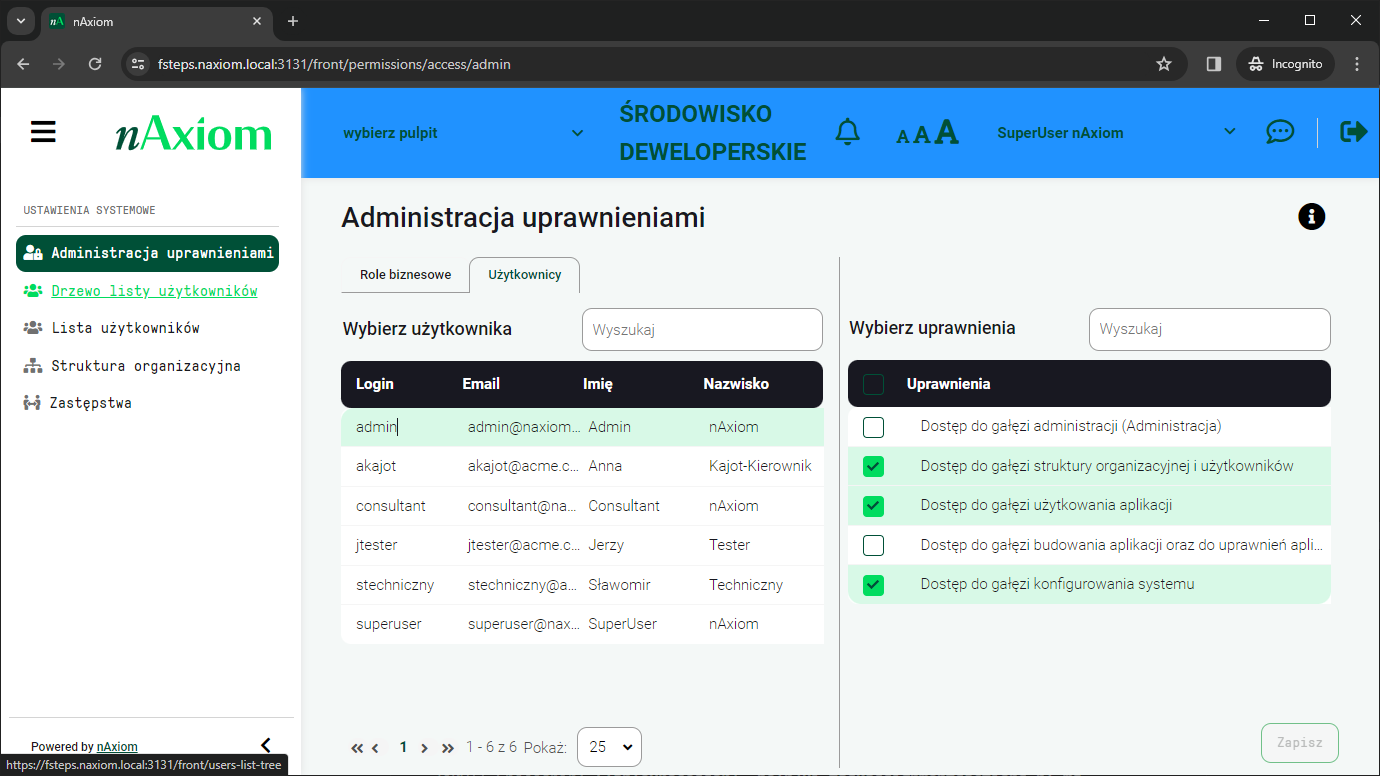
Task: Collapse sidebar with the bottom chevron
Action: point(265,745)
